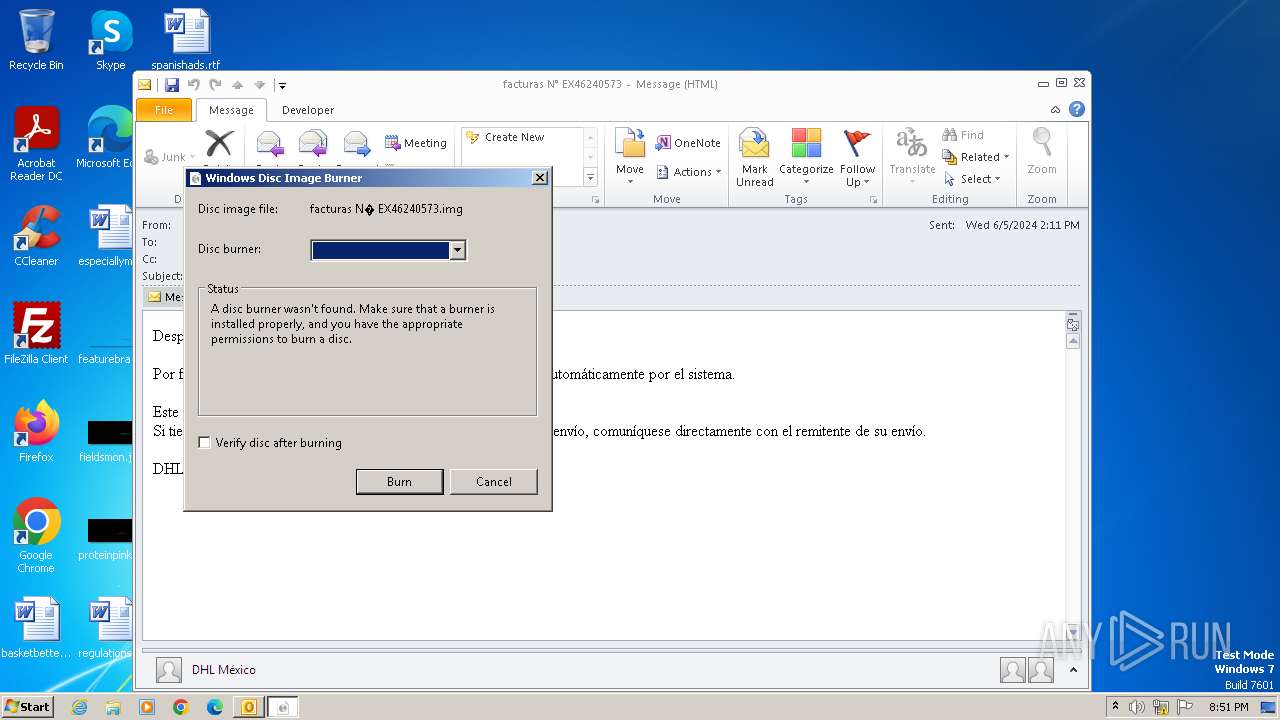
Task: Click the Find button in Editing group
Action: point(963,135)
